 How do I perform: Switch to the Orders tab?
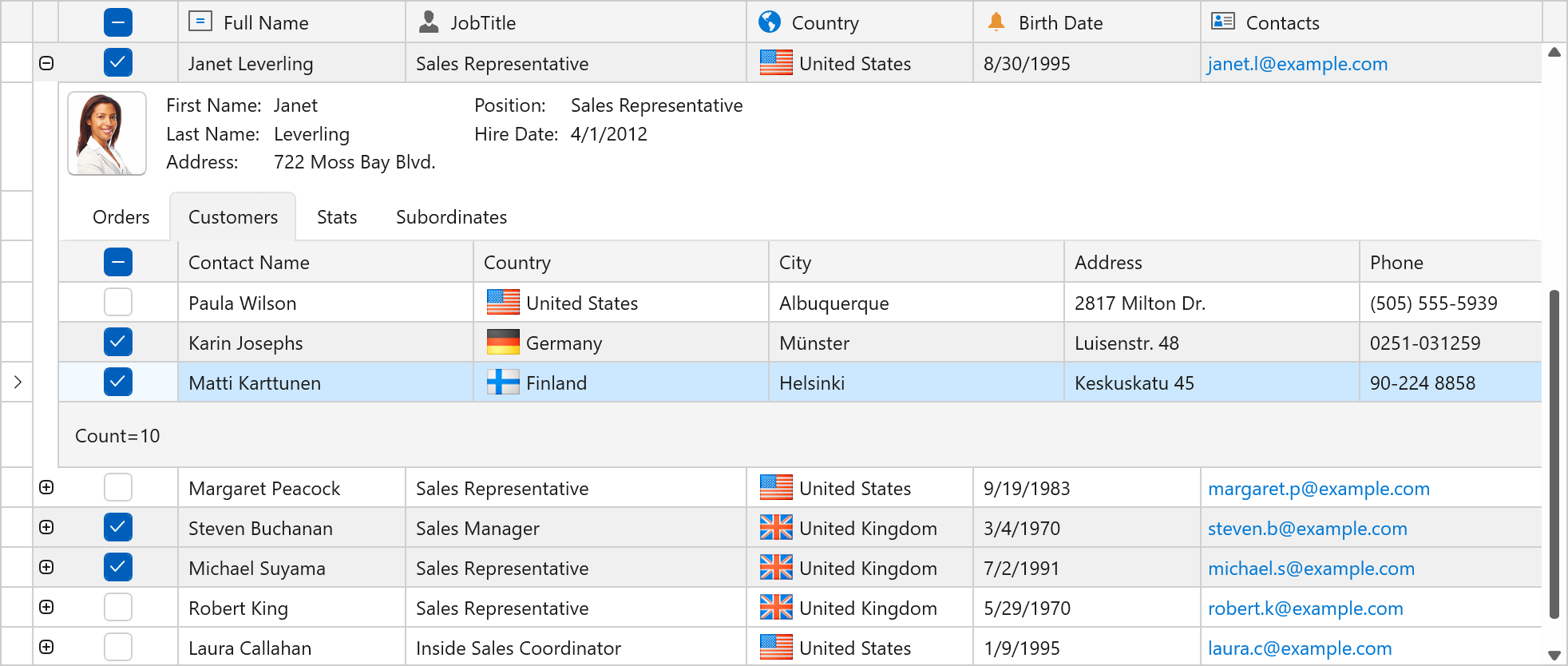[x=121, y=217]
